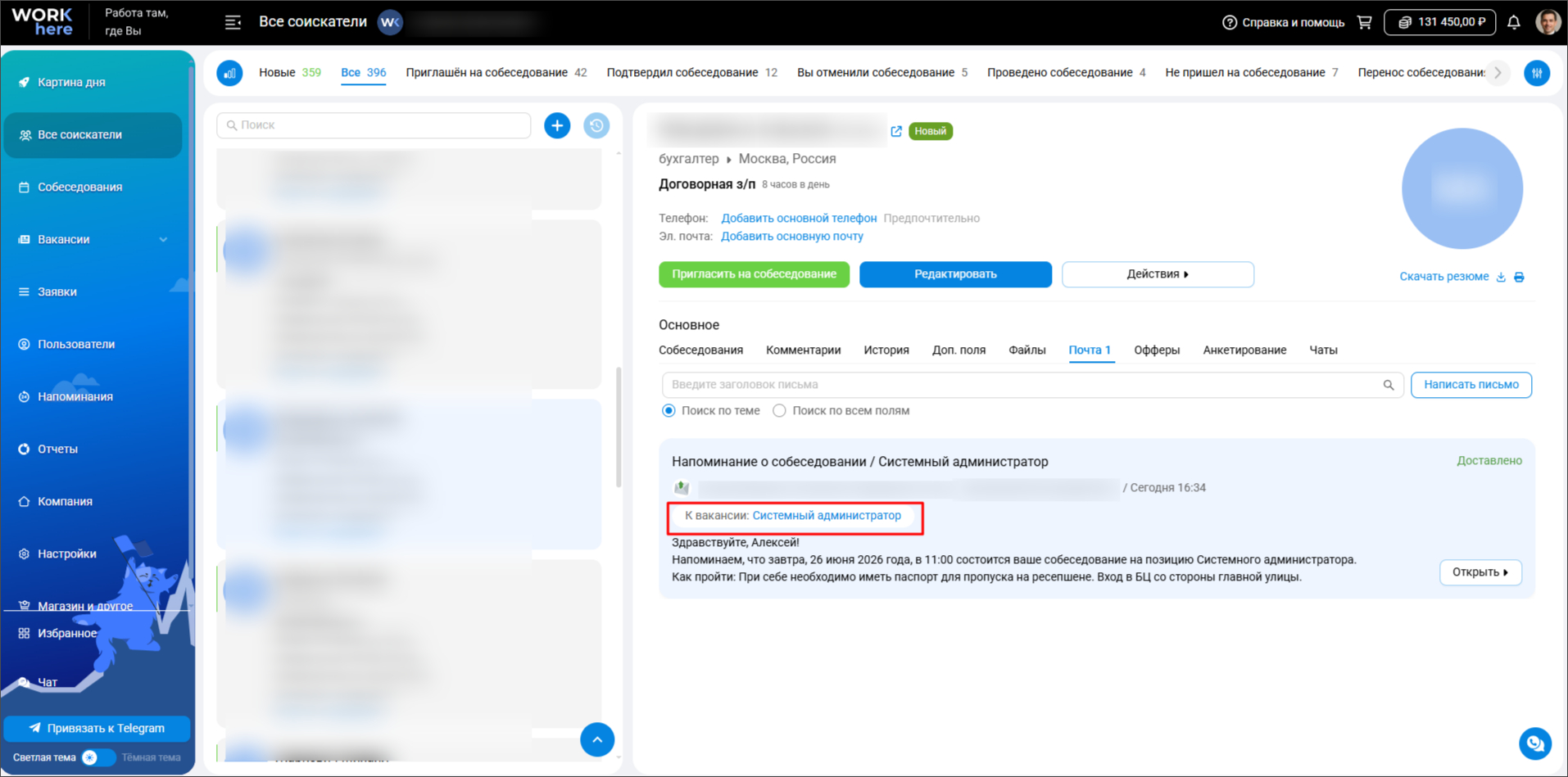The height and width of the screenshot is (777, 1568).
Task: Open the filter settings sliders icon
Action: (1537, 73)
